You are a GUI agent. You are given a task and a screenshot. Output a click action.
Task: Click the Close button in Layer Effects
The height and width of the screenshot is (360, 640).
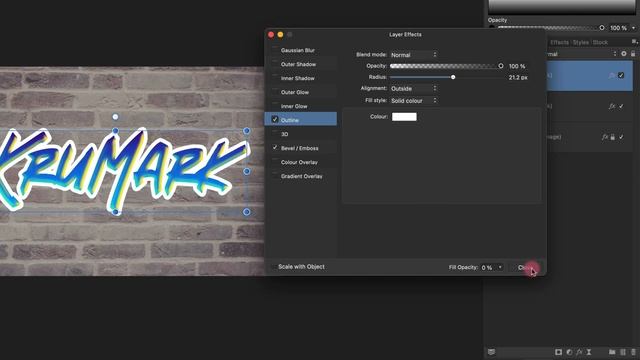pyautogui.click(x=527, y=268)
